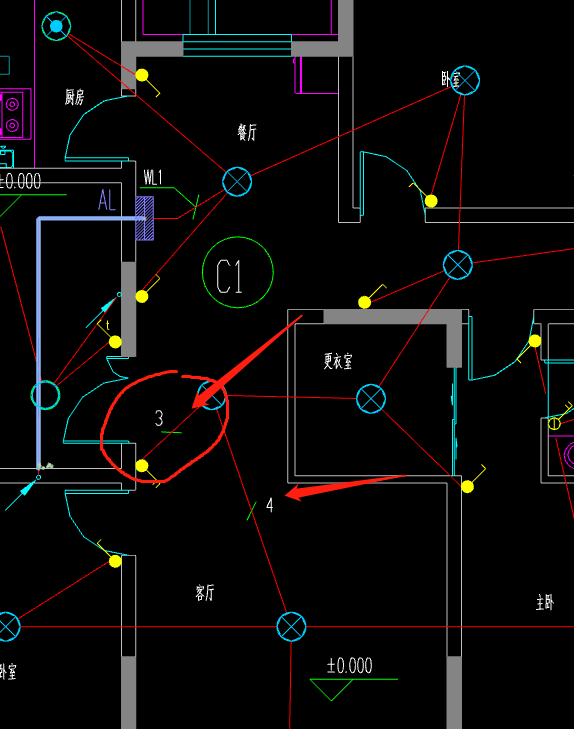The height and width of the screenshot is (729, 574).
Task: Select the 主卧 master bedroom label
Action: coord(545,603)
